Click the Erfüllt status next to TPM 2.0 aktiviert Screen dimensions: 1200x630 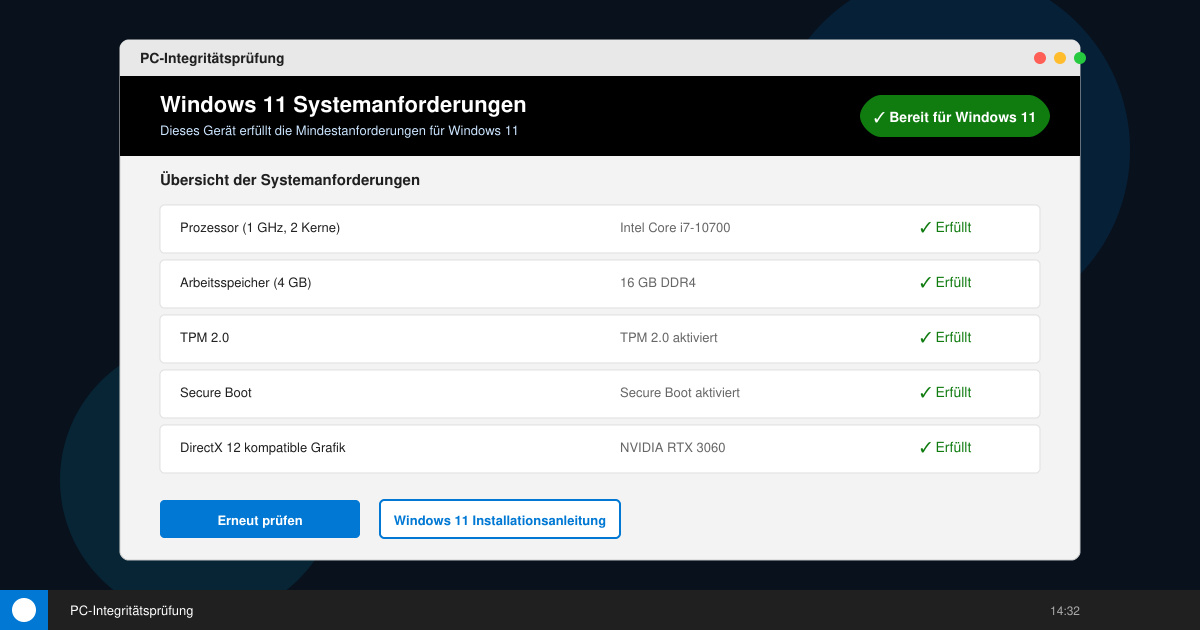pyautogui.click(x=945, y=338)
